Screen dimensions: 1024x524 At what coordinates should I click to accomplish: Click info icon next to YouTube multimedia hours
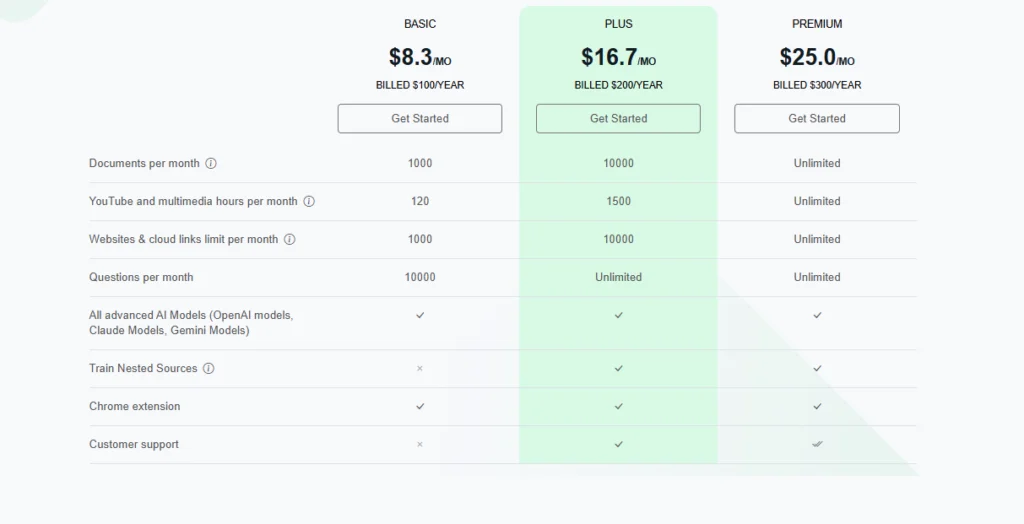coord(309,201)
